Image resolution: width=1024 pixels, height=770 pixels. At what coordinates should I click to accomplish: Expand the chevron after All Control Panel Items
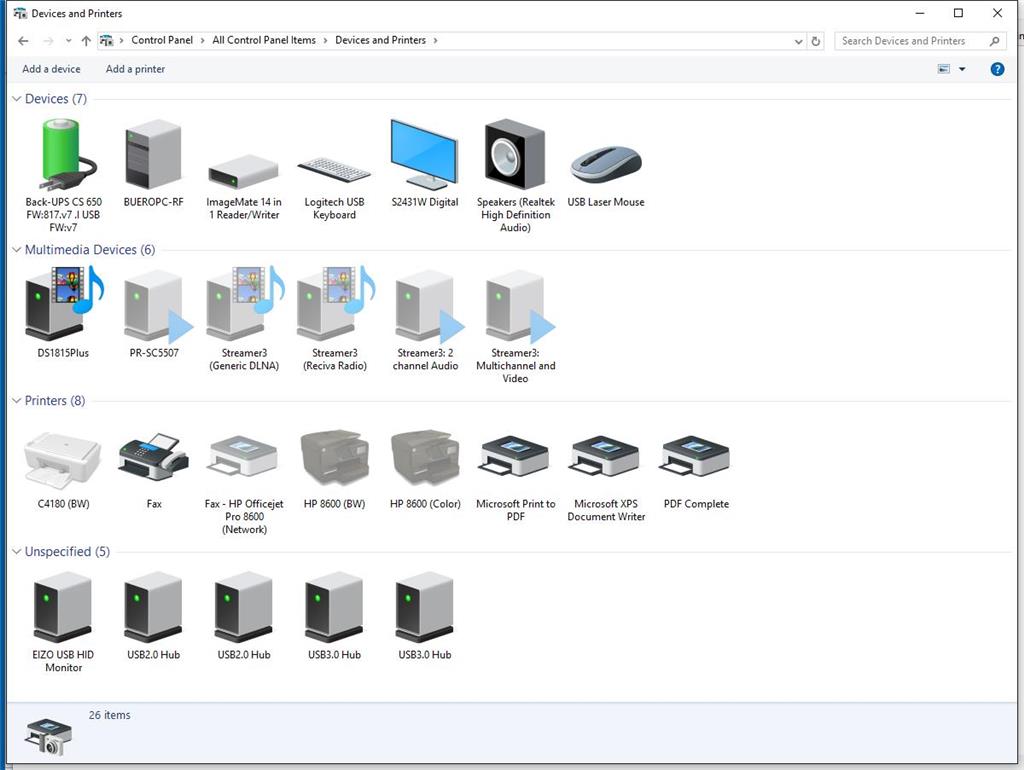[325, 40]
